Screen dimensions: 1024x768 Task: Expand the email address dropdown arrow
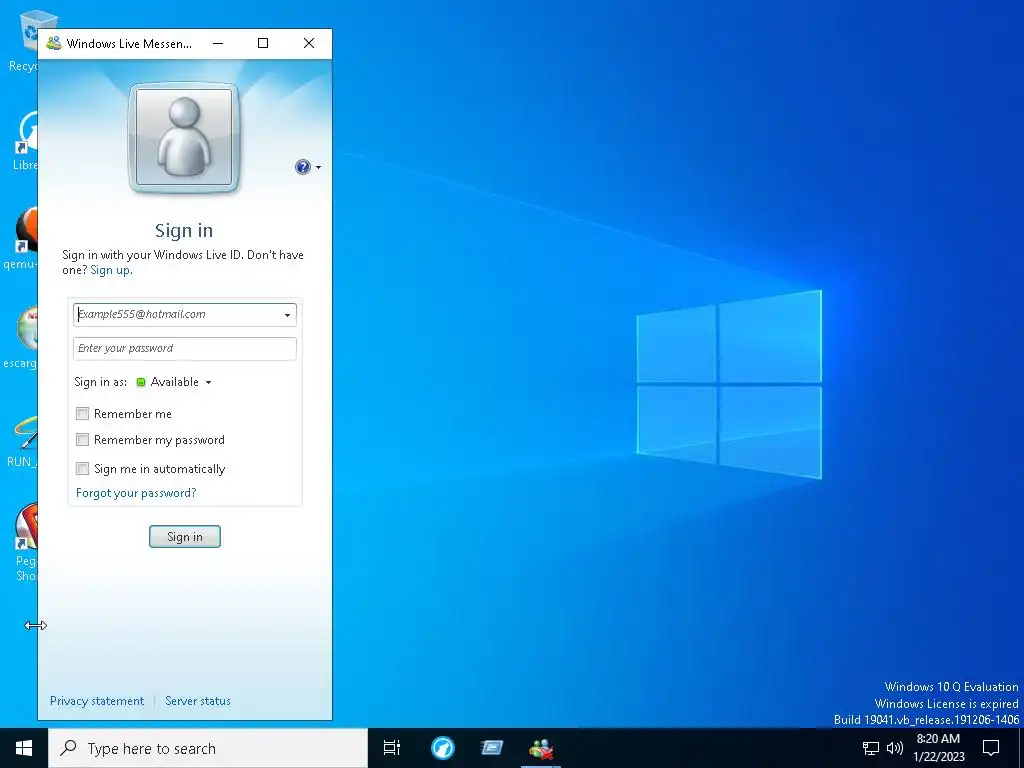pos(287,315)
